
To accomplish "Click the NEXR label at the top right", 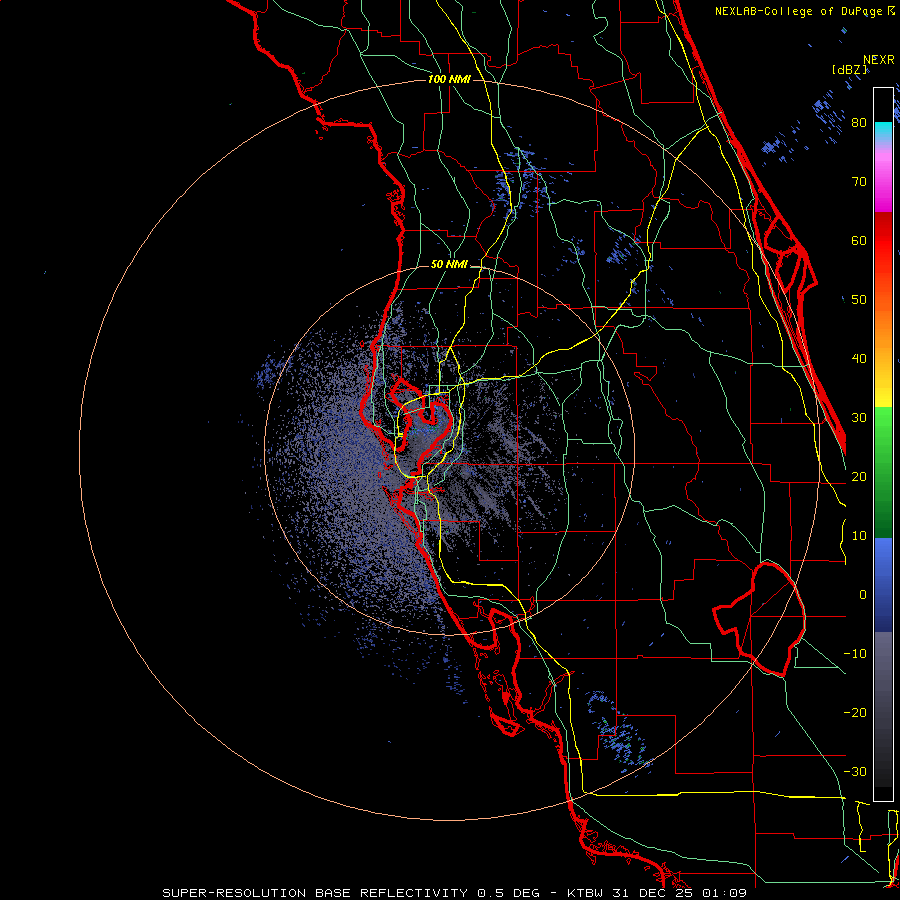I will [x=879, y=60].
